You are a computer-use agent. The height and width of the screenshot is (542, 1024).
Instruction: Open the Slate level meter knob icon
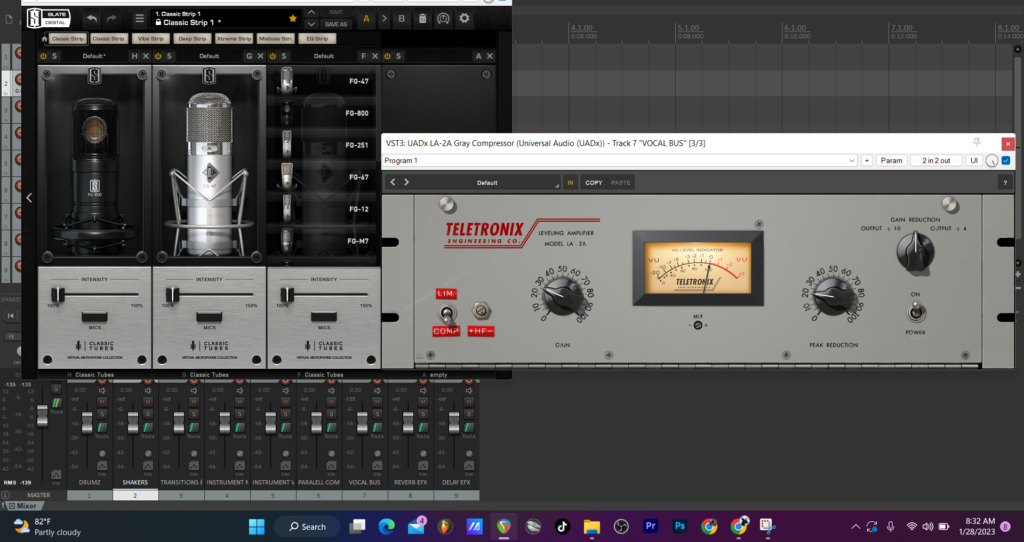[x=443, y=18]
